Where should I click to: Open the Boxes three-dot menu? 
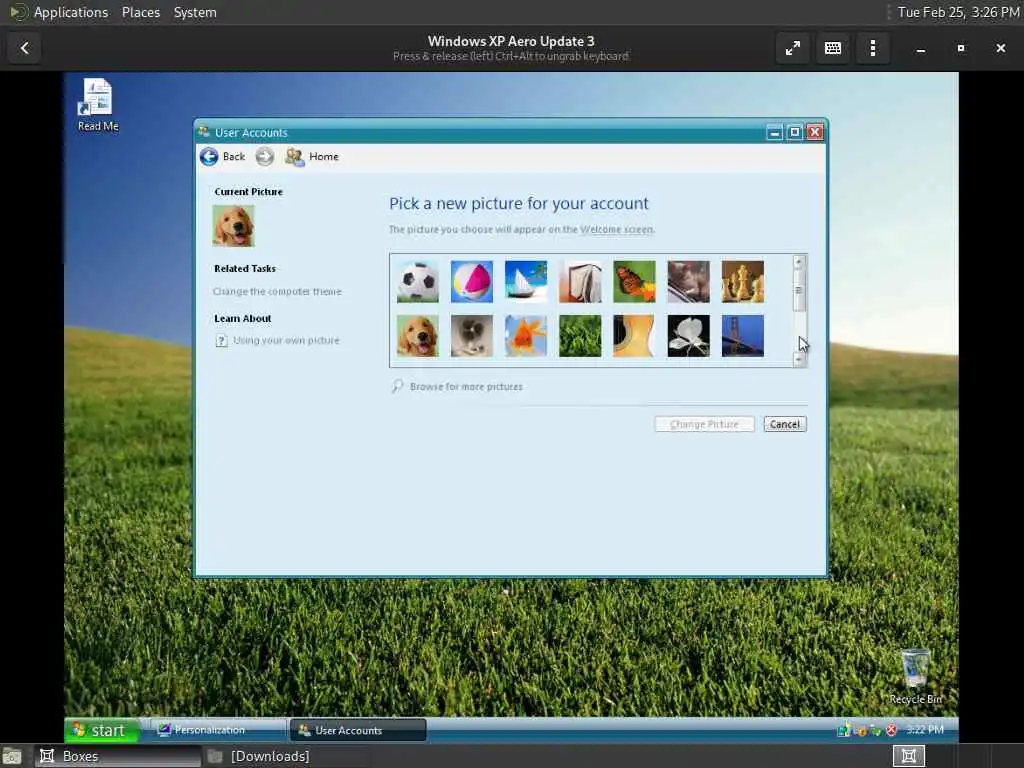[872, 48]
